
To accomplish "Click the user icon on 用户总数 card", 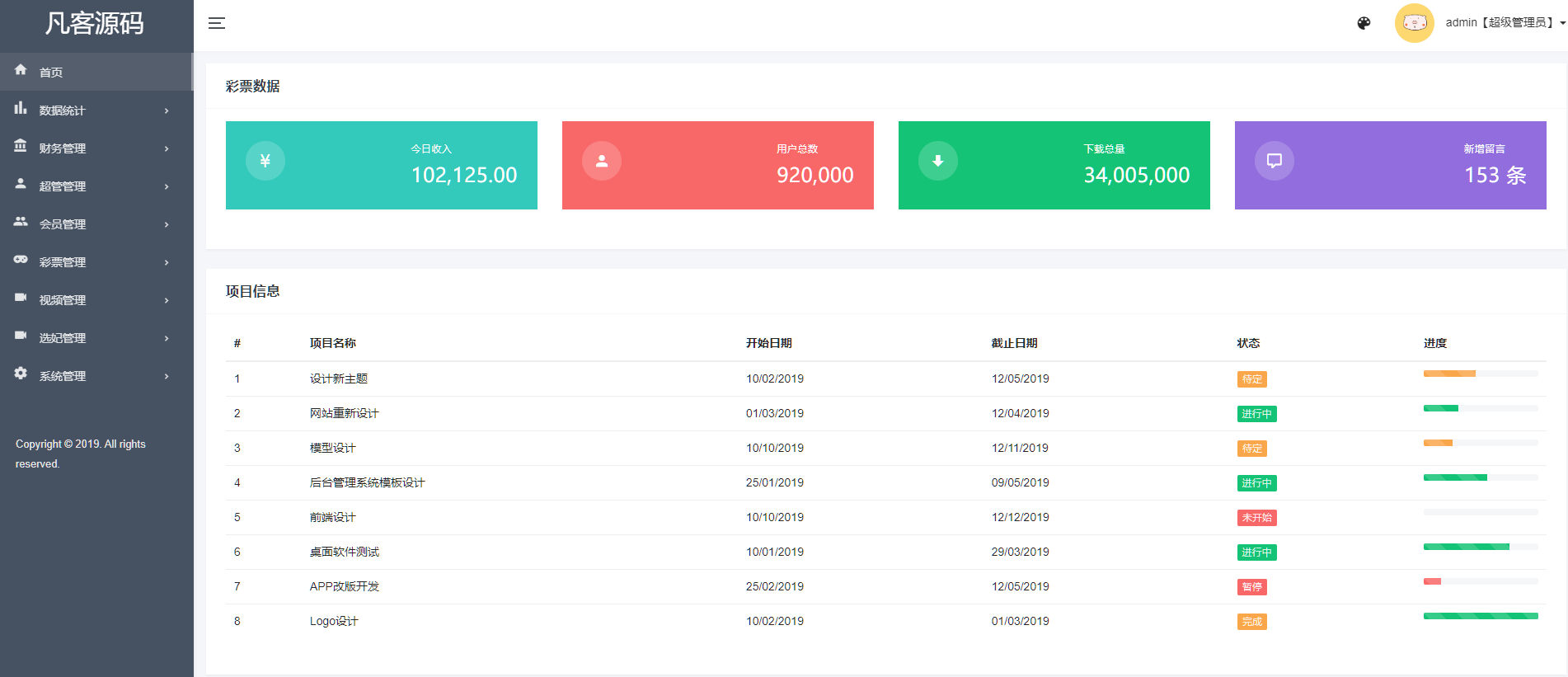I will click(x=602, y=161).
